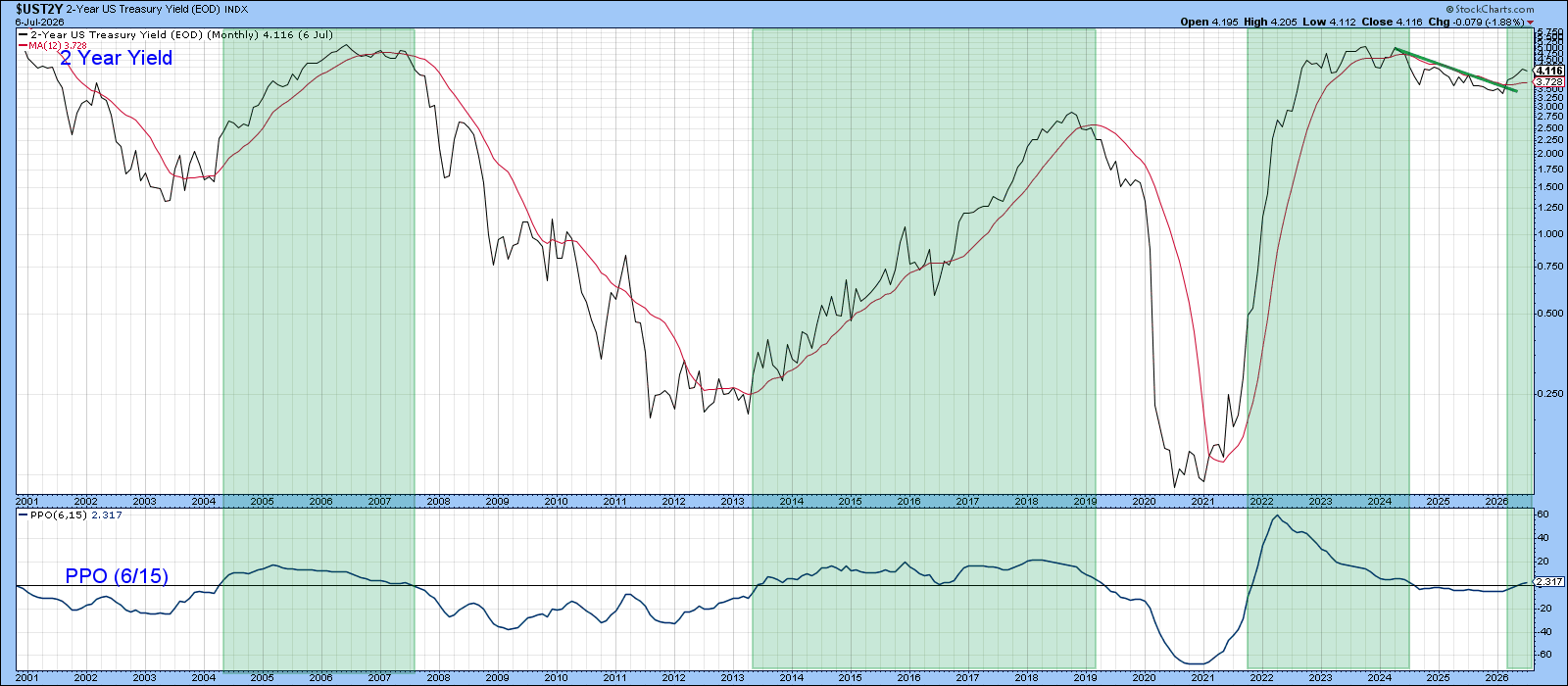Click year 2001 under the yield panel

coord(27,501)
